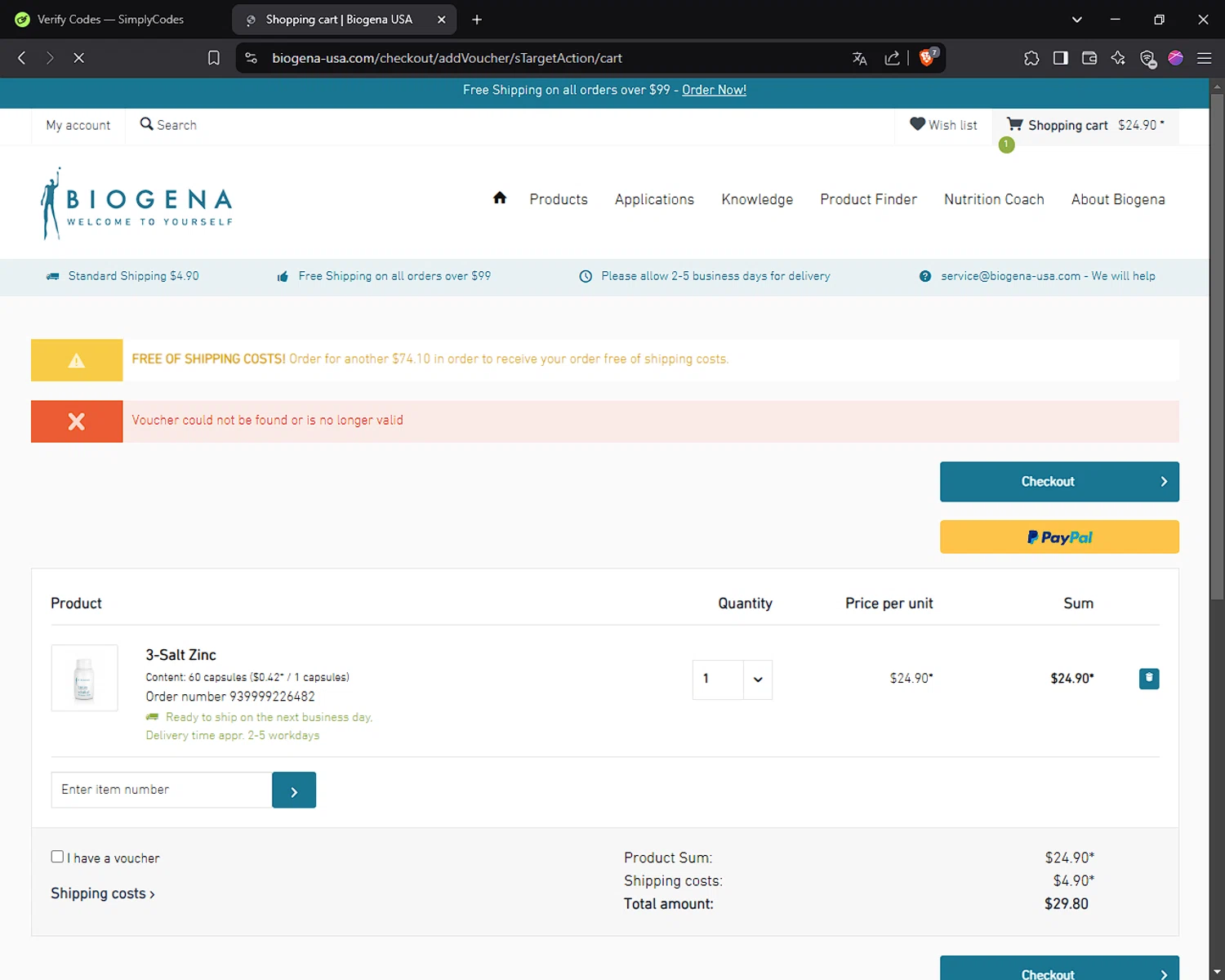Click the top Checkout button

click(1059, 482)
